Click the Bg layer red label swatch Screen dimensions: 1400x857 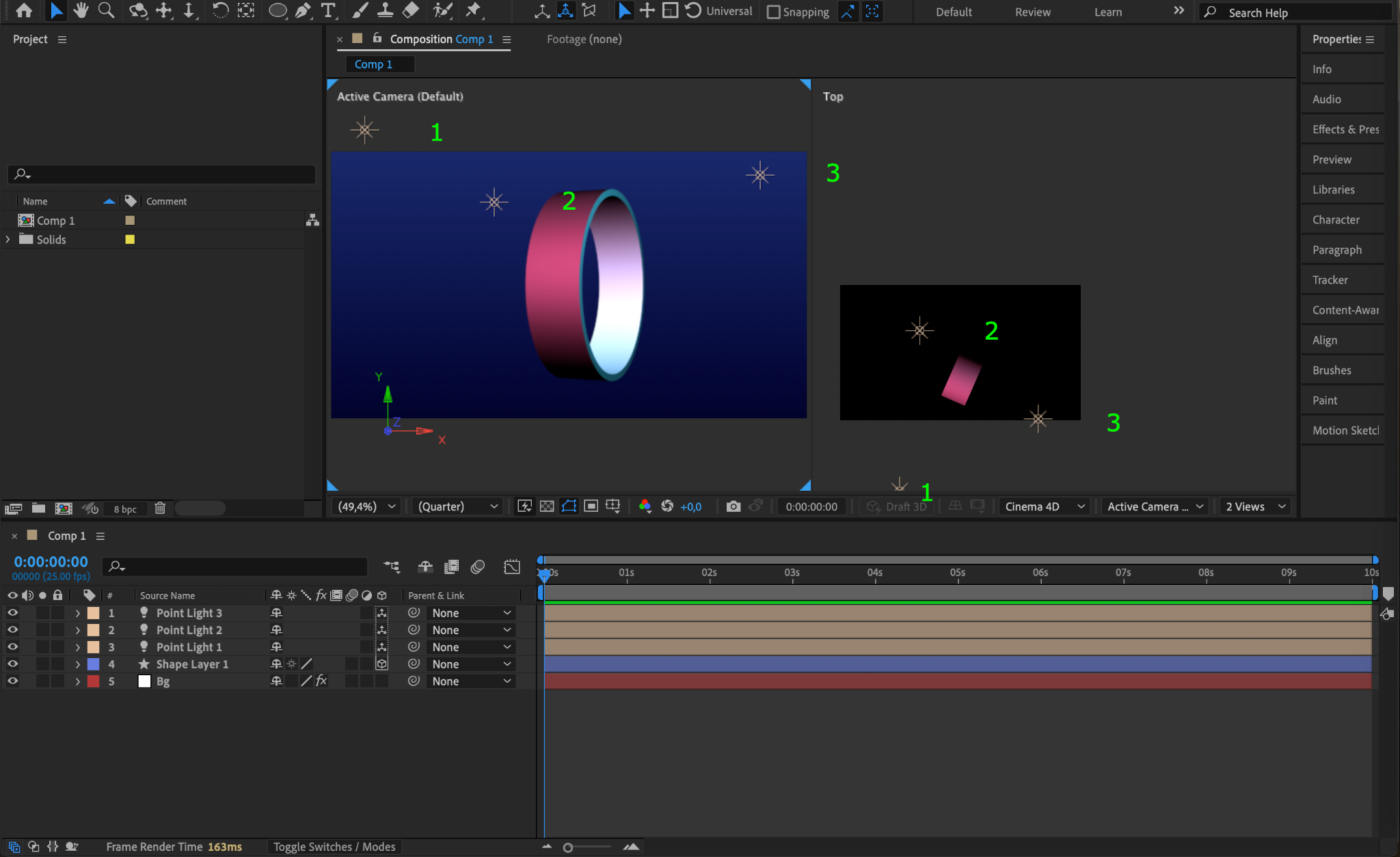[x=94, y=681]
